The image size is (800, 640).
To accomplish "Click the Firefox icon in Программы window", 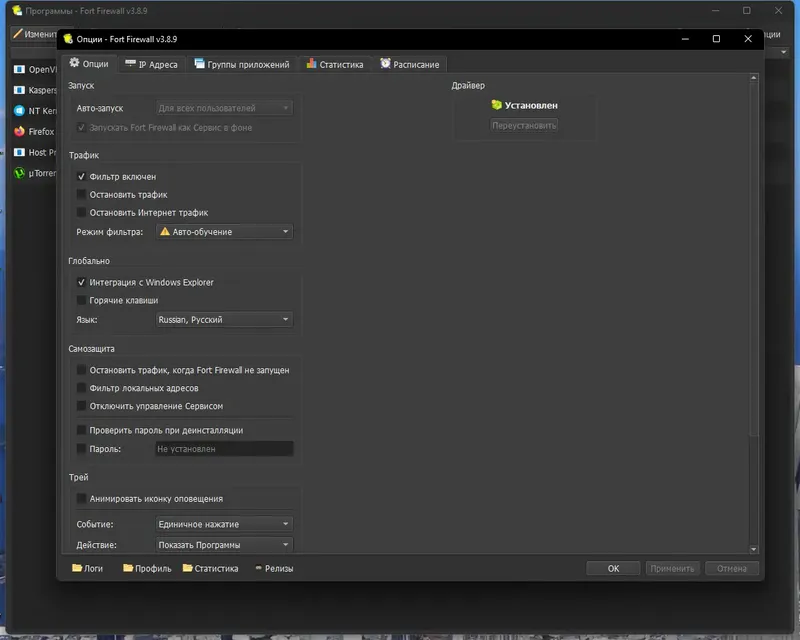I will (x=19, y=131).
